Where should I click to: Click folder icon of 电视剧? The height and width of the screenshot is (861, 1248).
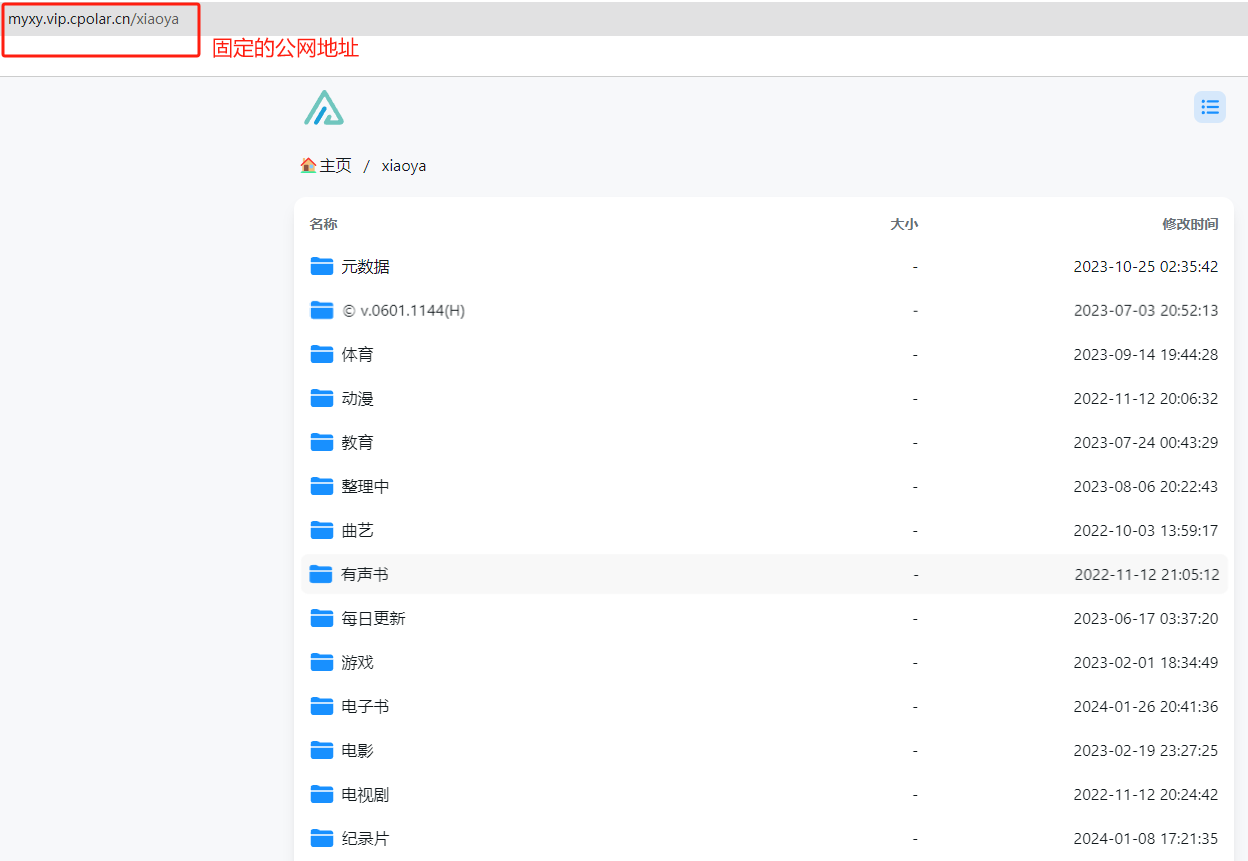(x=322, y=794)
